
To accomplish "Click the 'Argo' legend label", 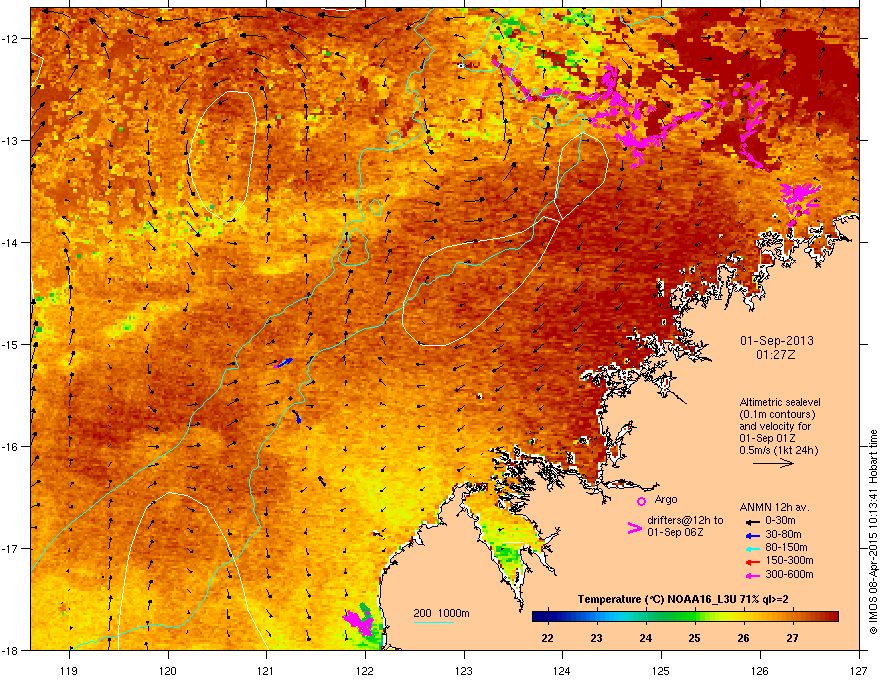I will point(666,499).
